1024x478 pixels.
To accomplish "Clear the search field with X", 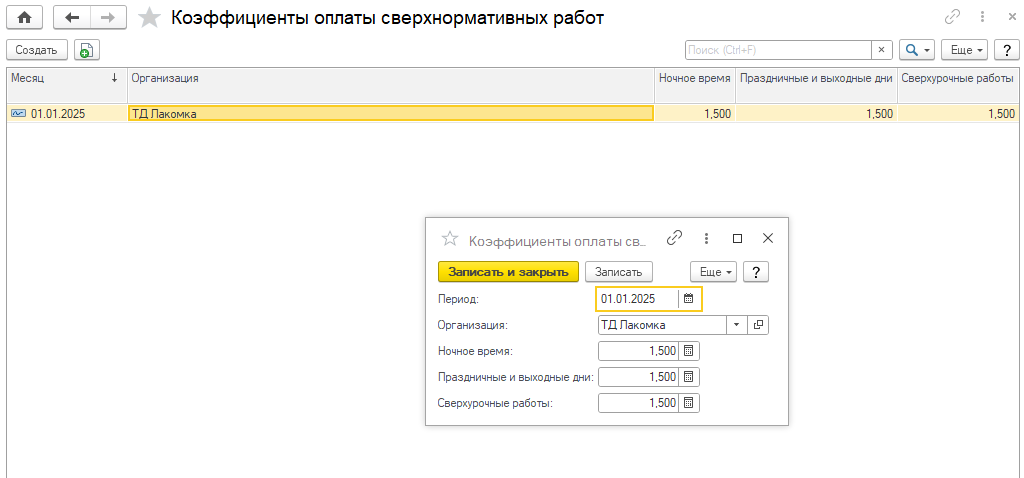I will [x=881, y=50].
